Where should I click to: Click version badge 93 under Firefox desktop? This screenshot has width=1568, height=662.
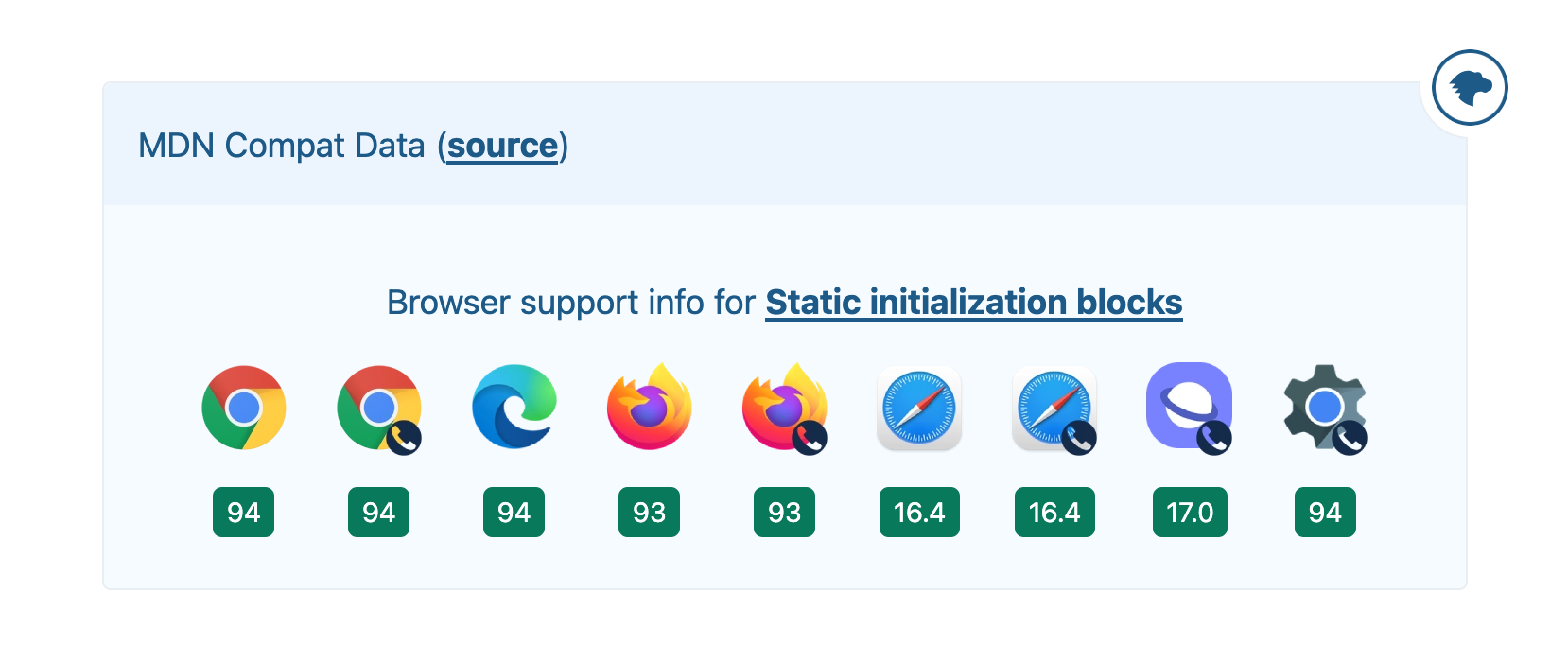pos(649,513)
